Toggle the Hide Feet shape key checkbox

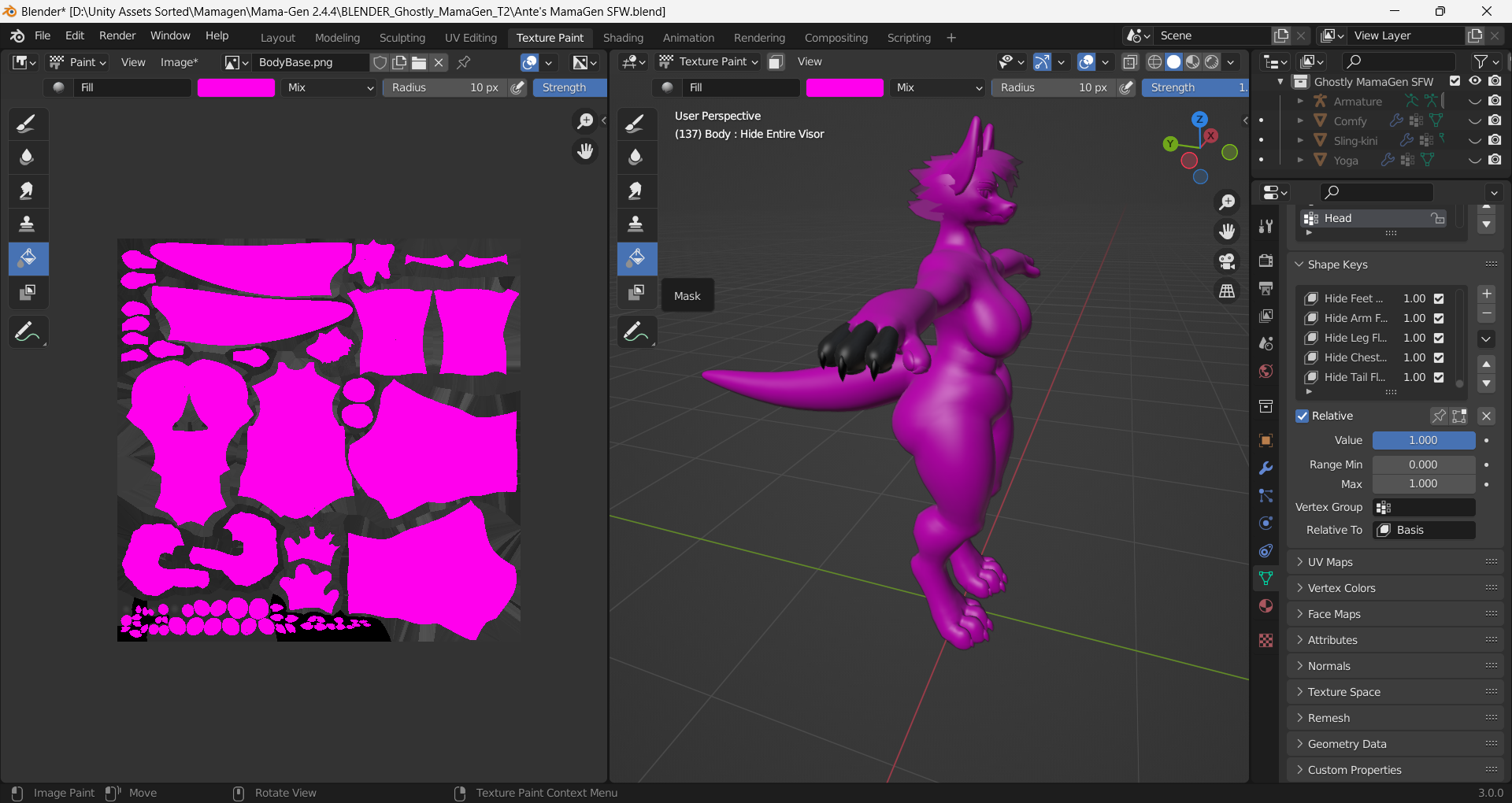[x=1439, y=298]
